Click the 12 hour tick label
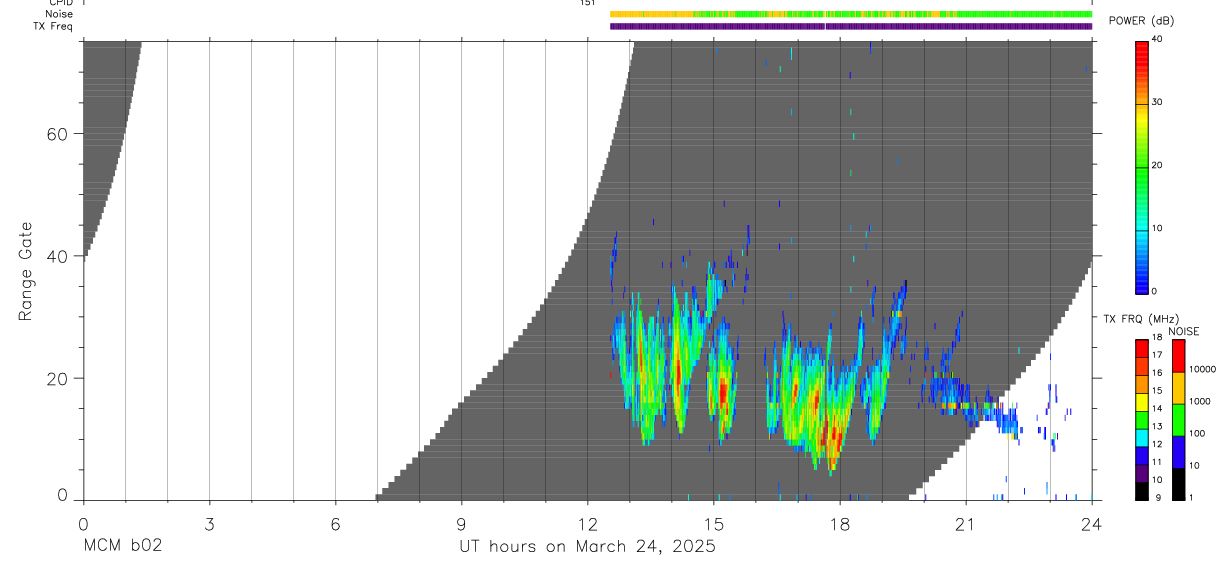 tap(587, 523)
